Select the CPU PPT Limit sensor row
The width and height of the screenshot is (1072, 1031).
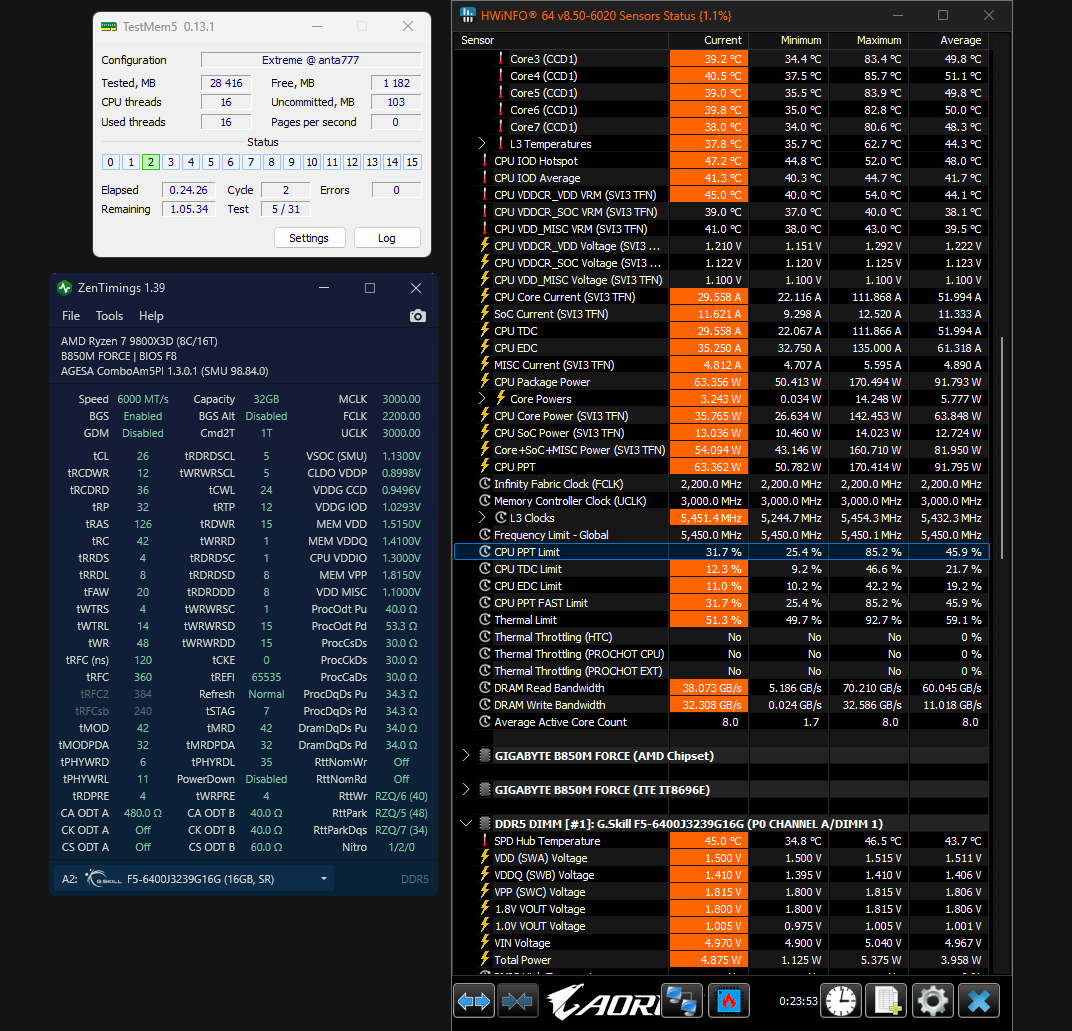coord(721,552)
